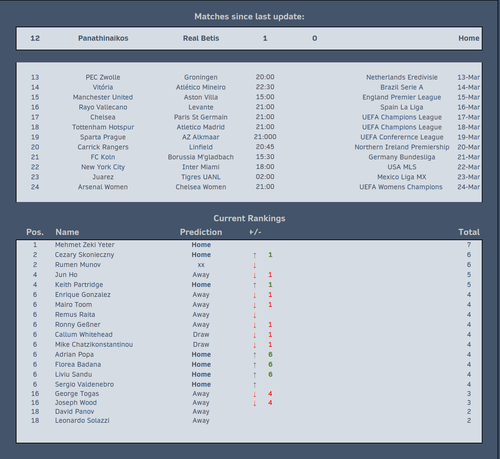Click the Prediction column header

click(201, 232)
